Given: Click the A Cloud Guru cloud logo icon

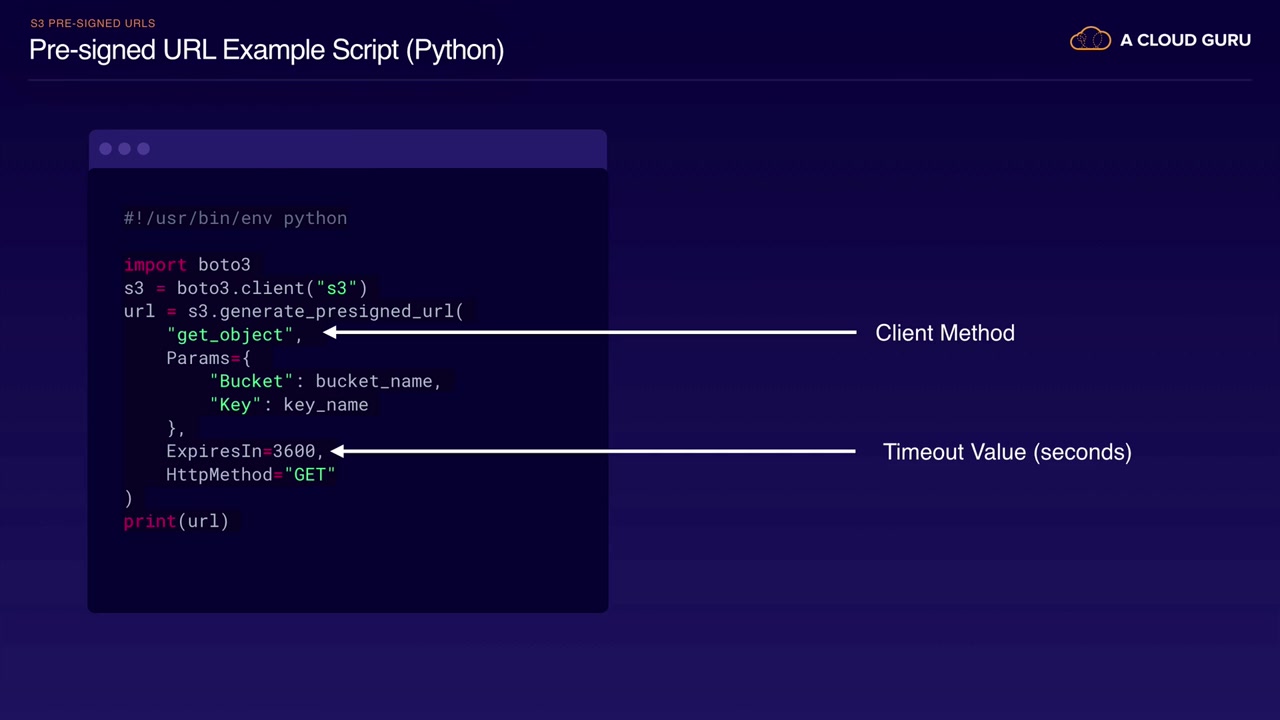Looking at the screenshot, I should [1090, 40].
